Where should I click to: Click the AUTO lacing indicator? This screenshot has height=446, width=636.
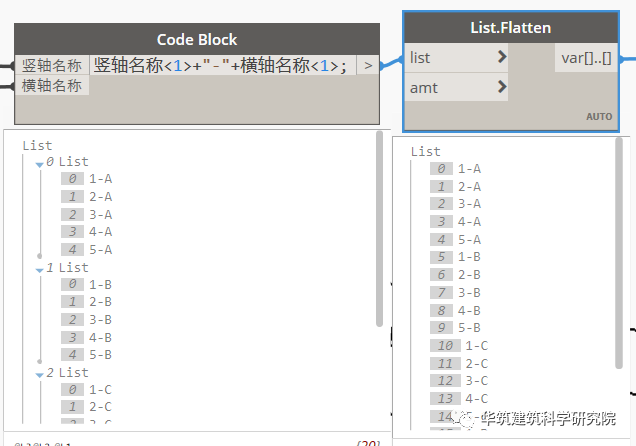pos(599,117)
